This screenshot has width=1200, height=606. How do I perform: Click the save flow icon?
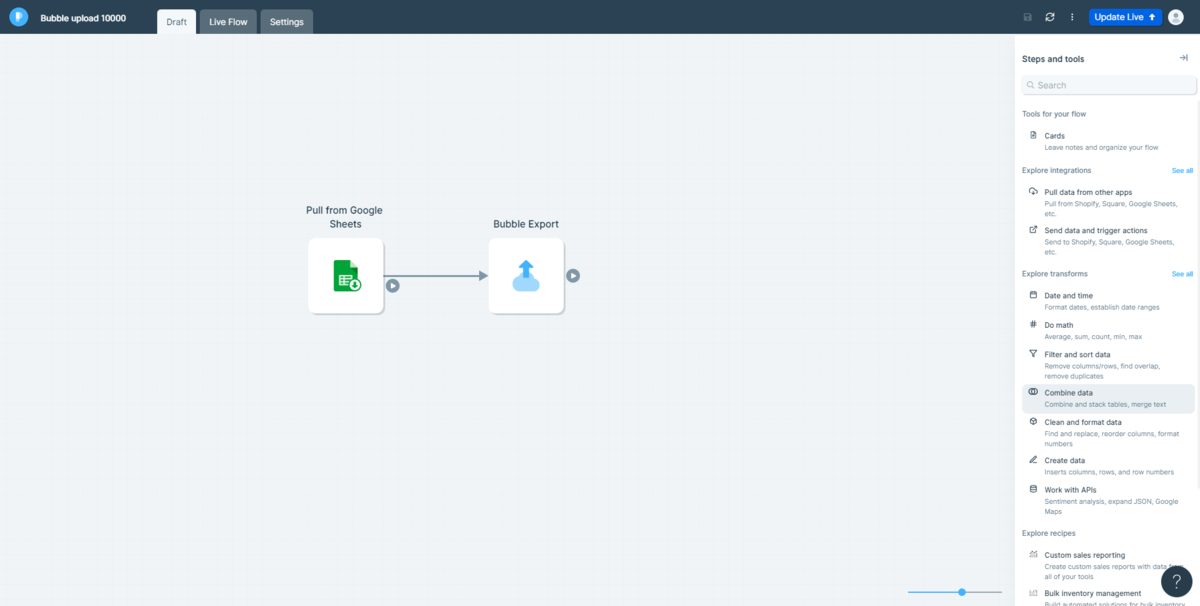coord(1027,17)
